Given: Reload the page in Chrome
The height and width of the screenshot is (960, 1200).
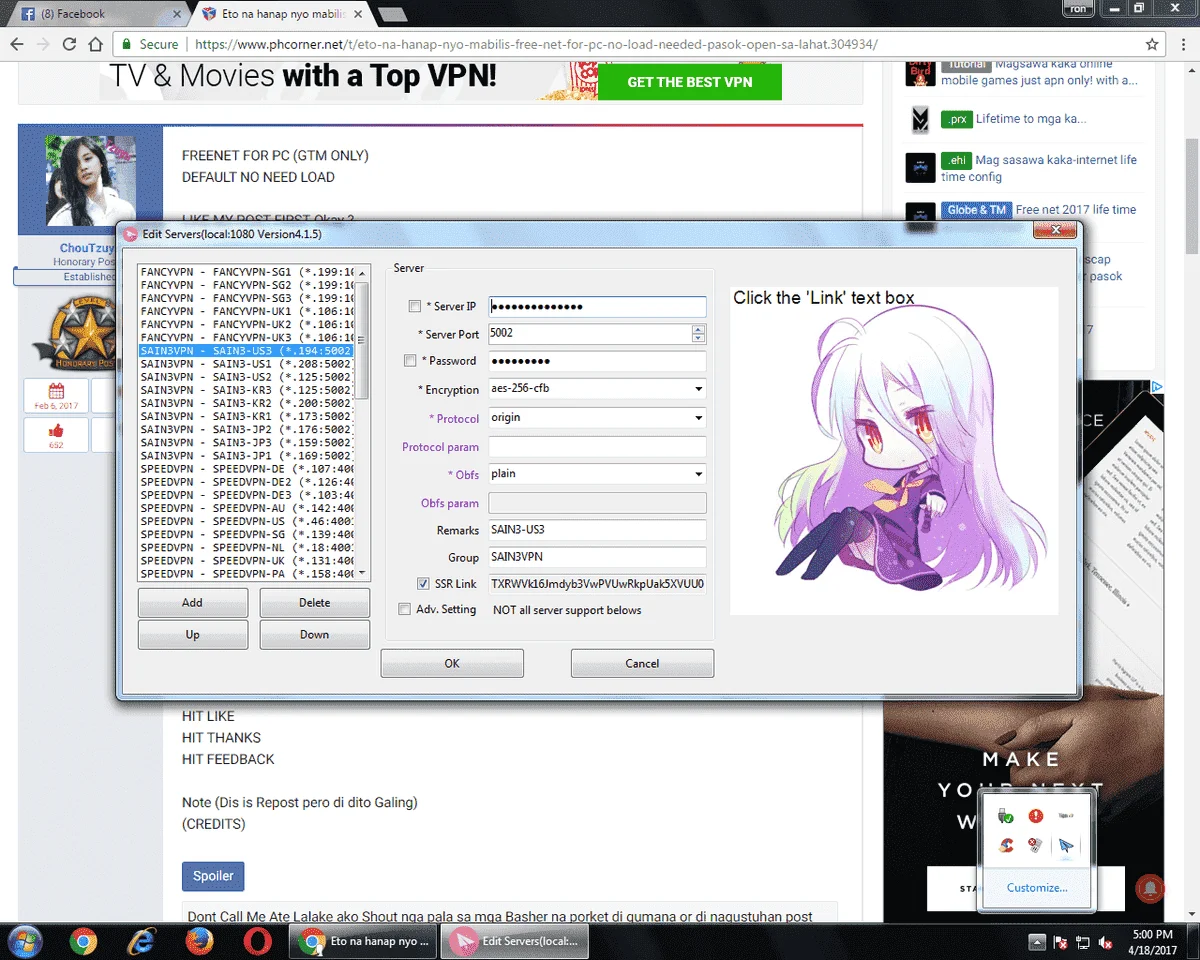Looking at the screenshot, I should pyautogui.click(x=69, y=44).
